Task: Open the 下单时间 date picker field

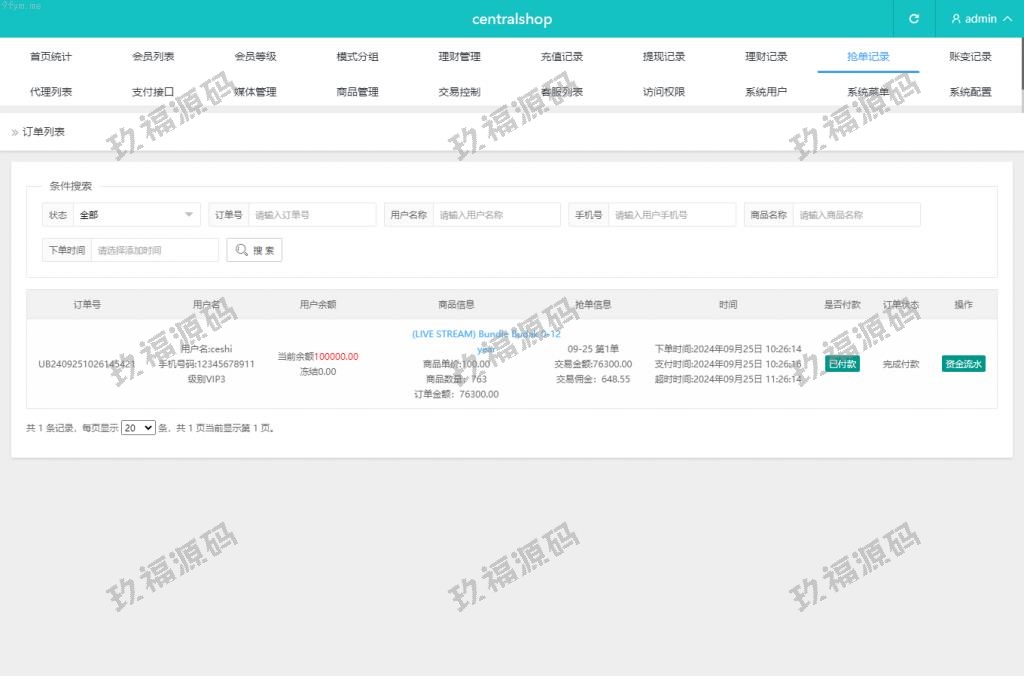Action: pos(154,250)
